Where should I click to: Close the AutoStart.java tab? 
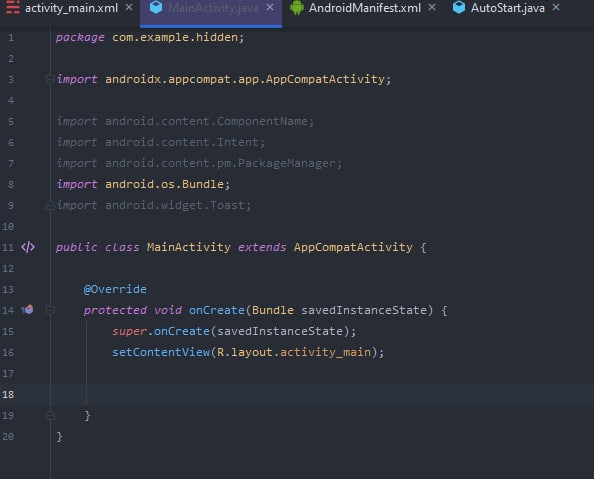pos(556,7)
